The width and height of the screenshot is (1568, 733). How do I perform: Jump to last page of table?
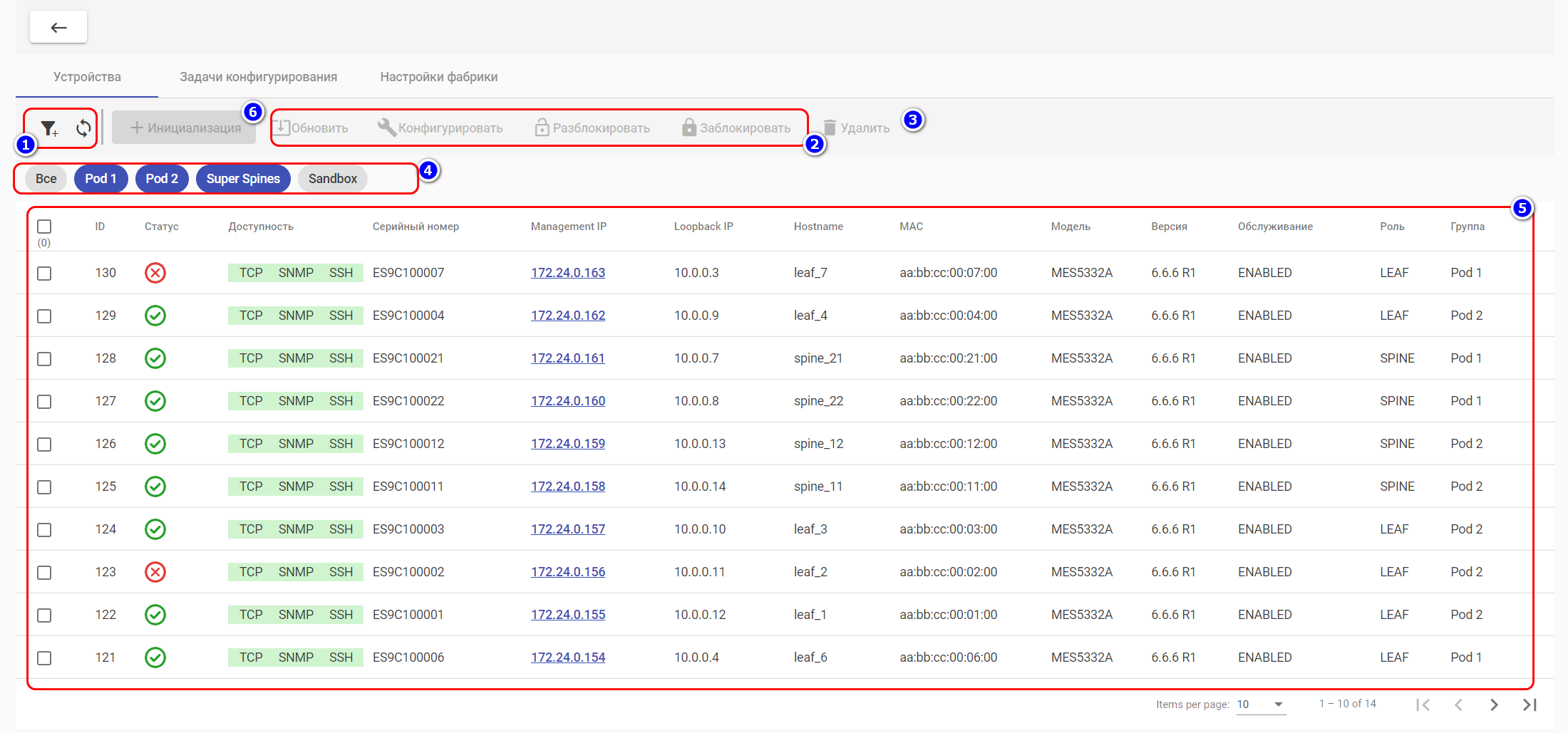click(x=1530, y=705)
